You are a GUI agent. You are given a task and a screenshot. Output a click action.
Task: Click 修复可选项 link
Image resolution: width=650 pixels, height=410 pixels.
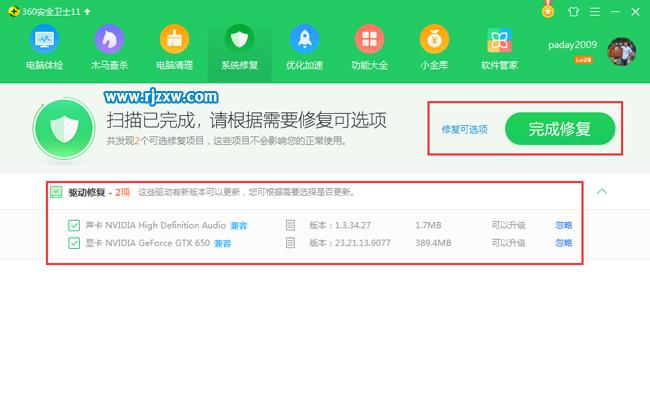464,130
